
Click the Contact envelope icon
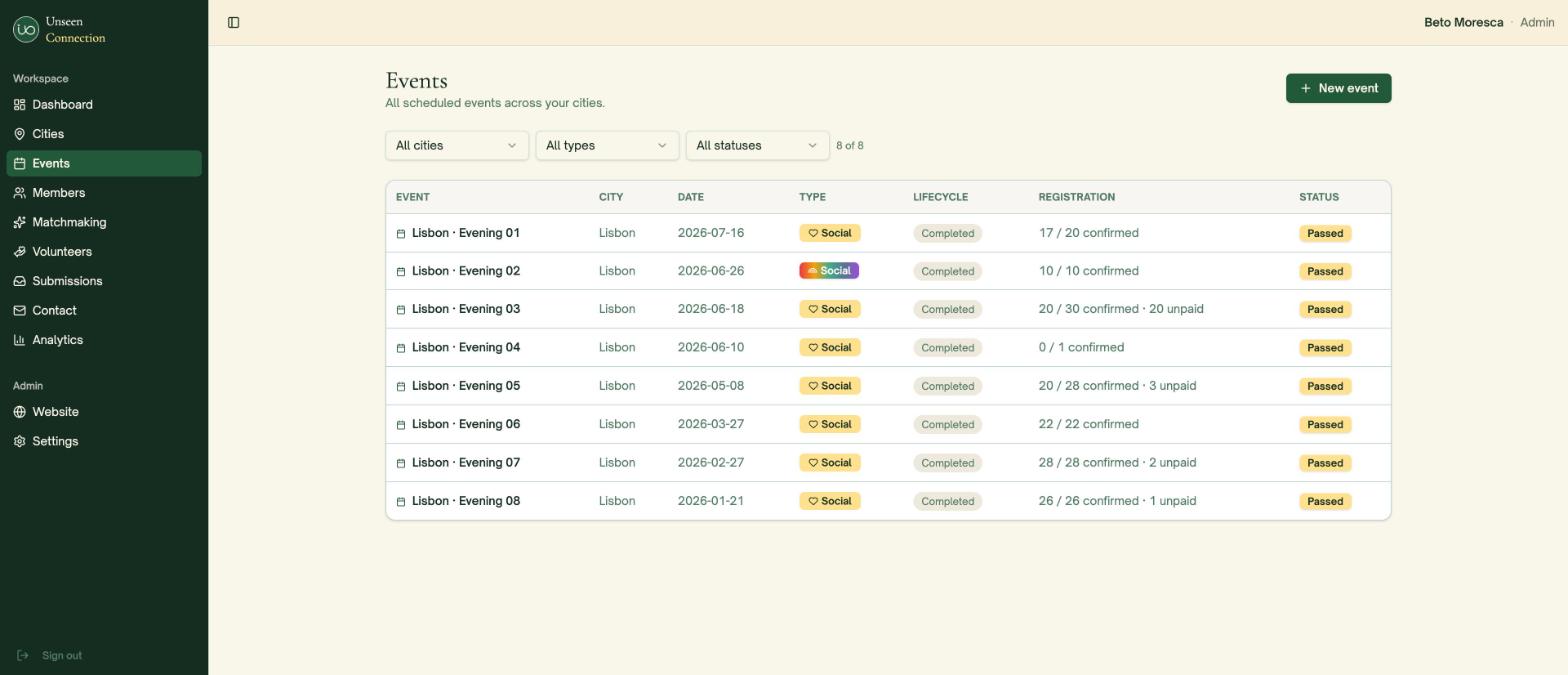(x=19, y=311)
